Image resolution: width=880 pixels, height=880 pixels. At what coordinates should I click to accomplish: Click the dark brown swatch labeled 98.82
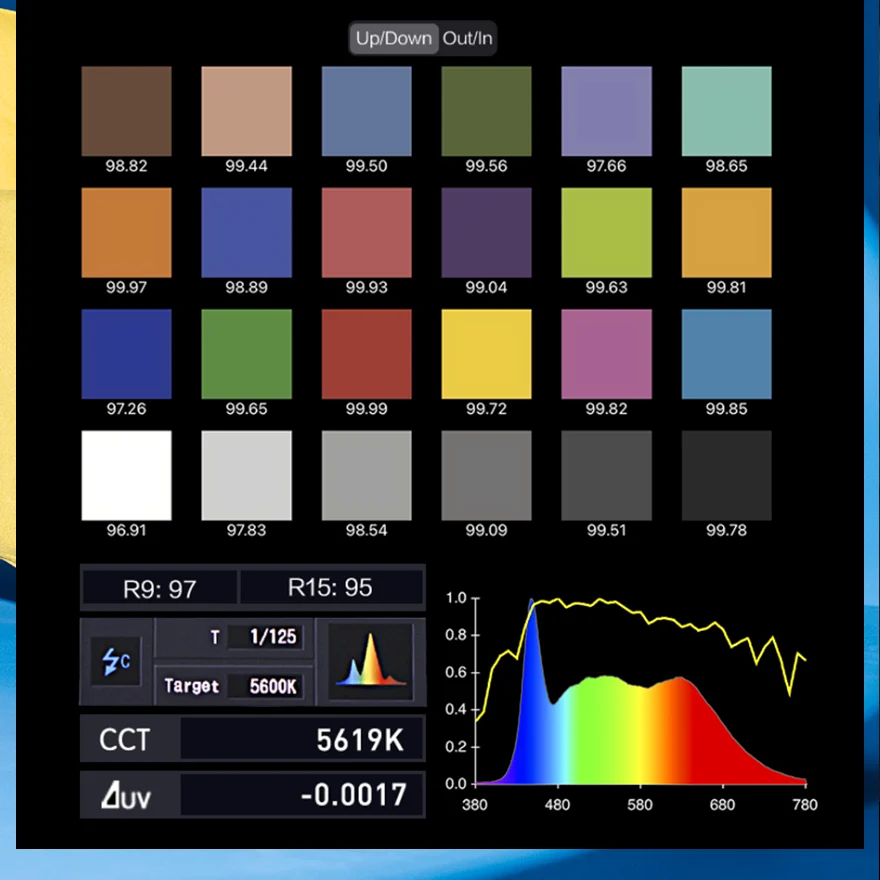pos(126,111)
